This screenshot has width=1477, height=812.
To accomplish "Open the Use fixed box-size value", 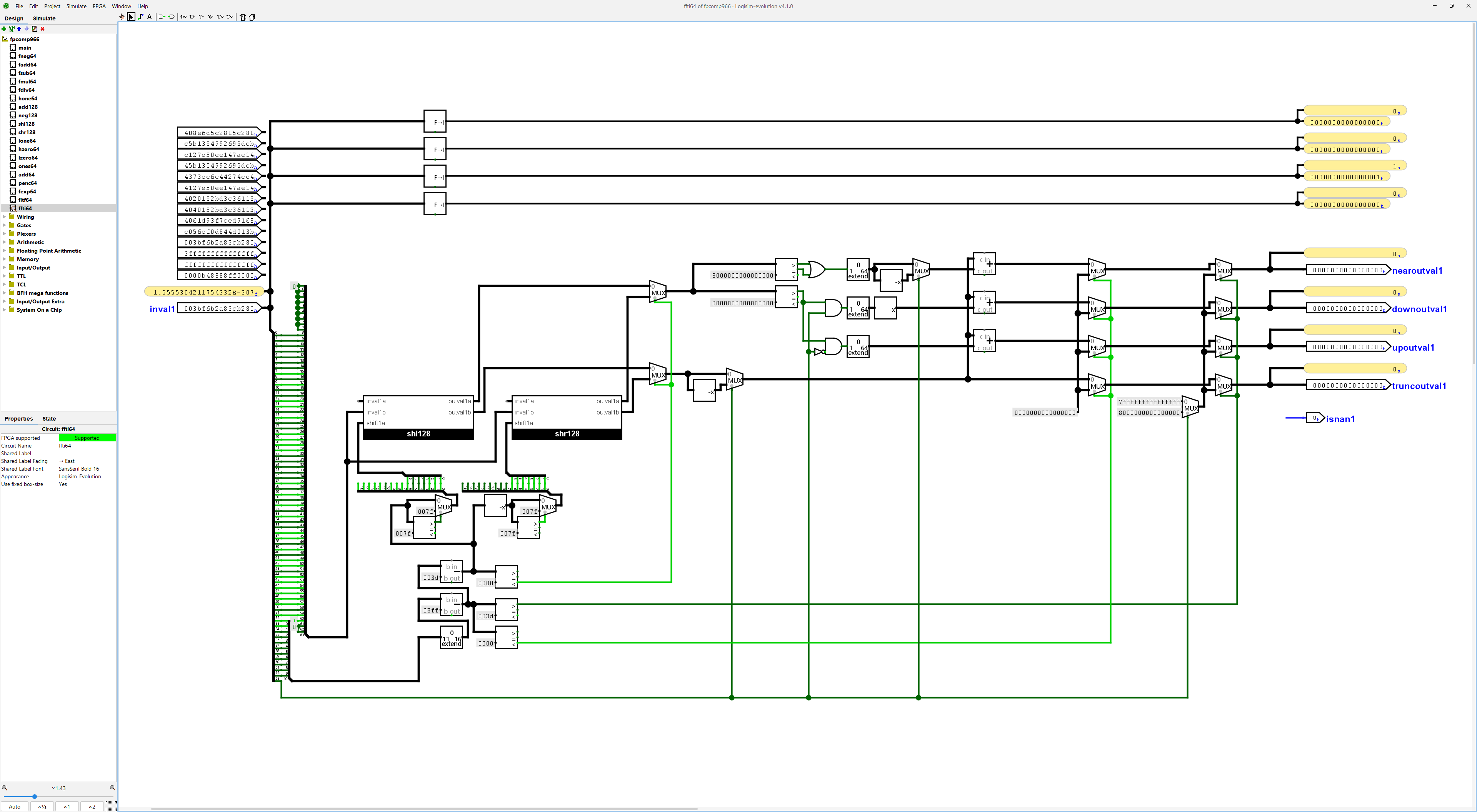I will coord(87,484).
